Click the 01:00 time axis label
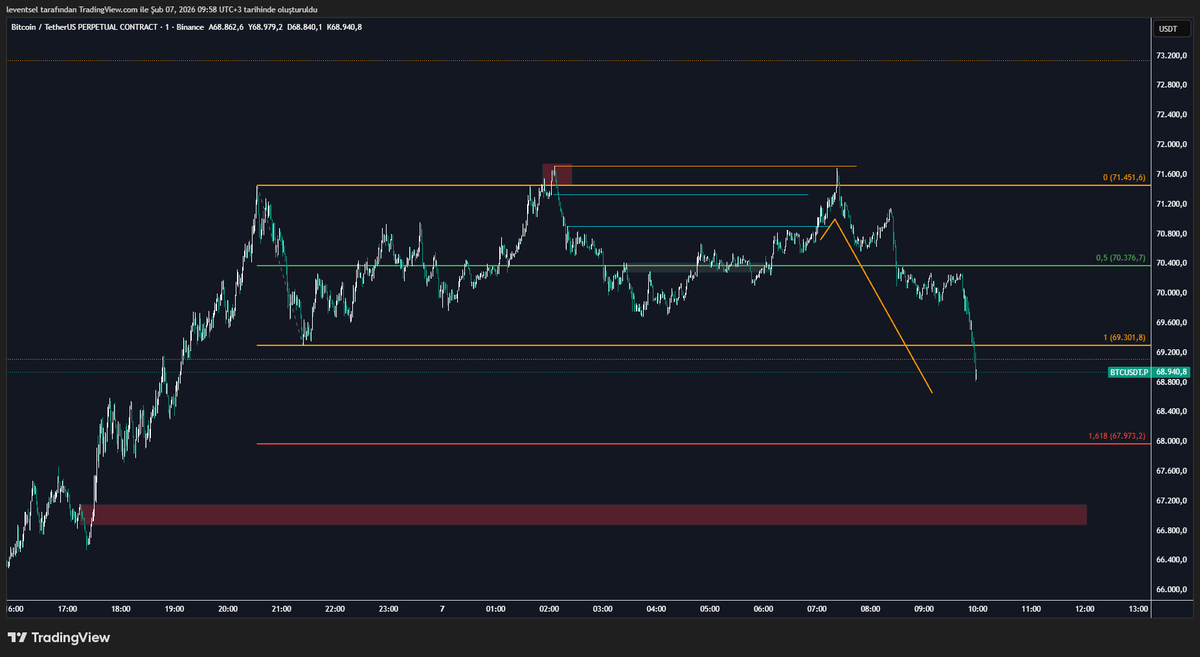 click(x=496, y=609)
